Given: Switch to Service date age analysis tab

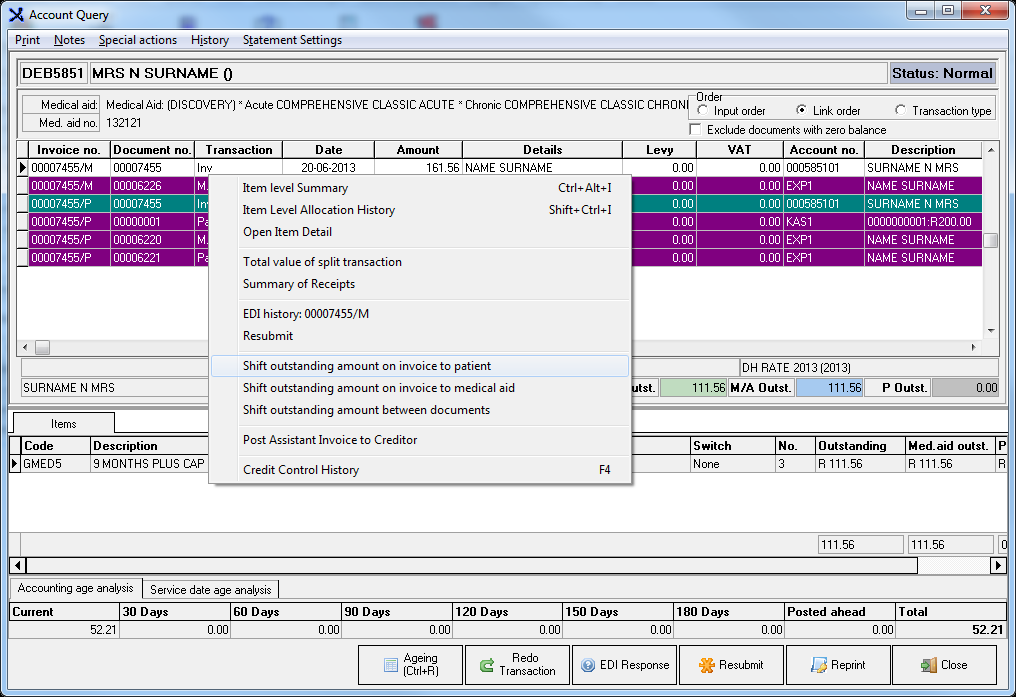Looking at the screenshot, I should (x=210, y=589).
